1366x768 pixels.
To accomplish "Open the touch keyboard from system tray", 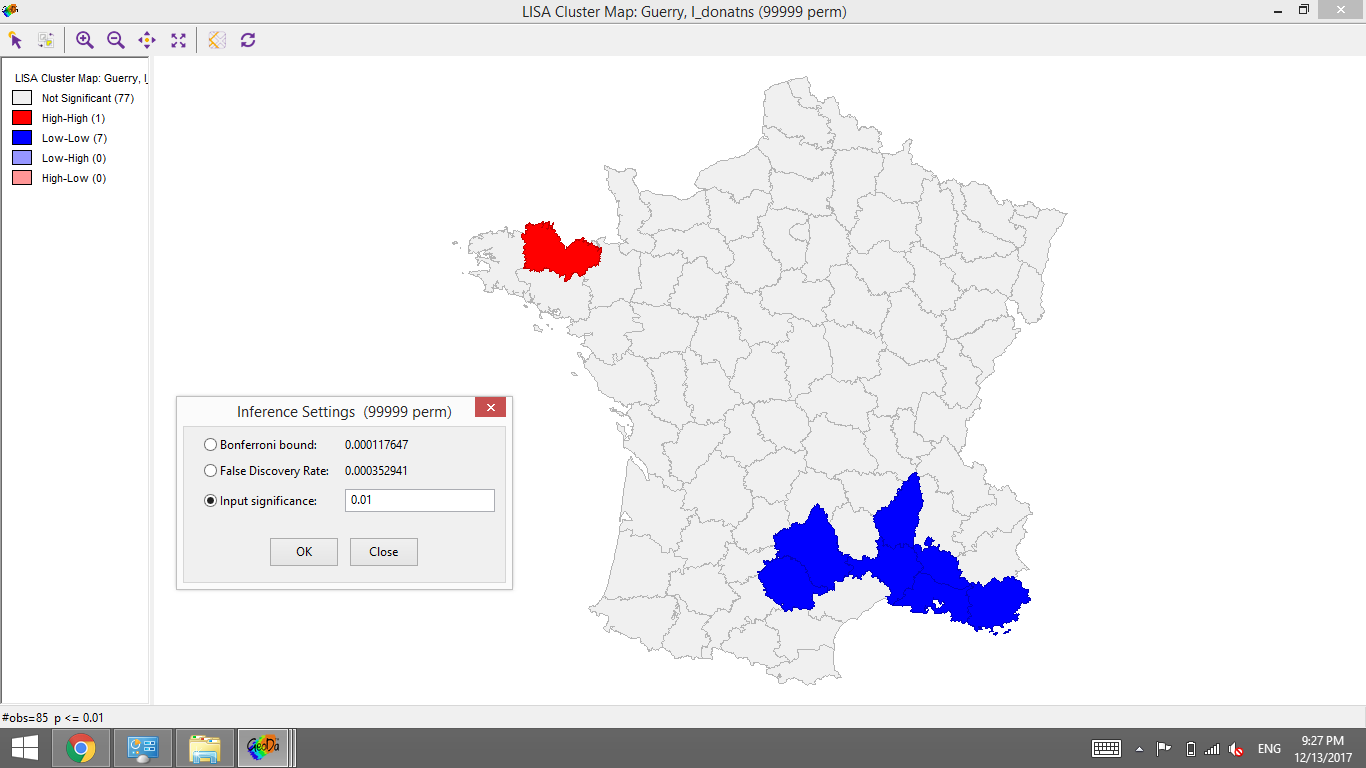I will click(1106, 748).
